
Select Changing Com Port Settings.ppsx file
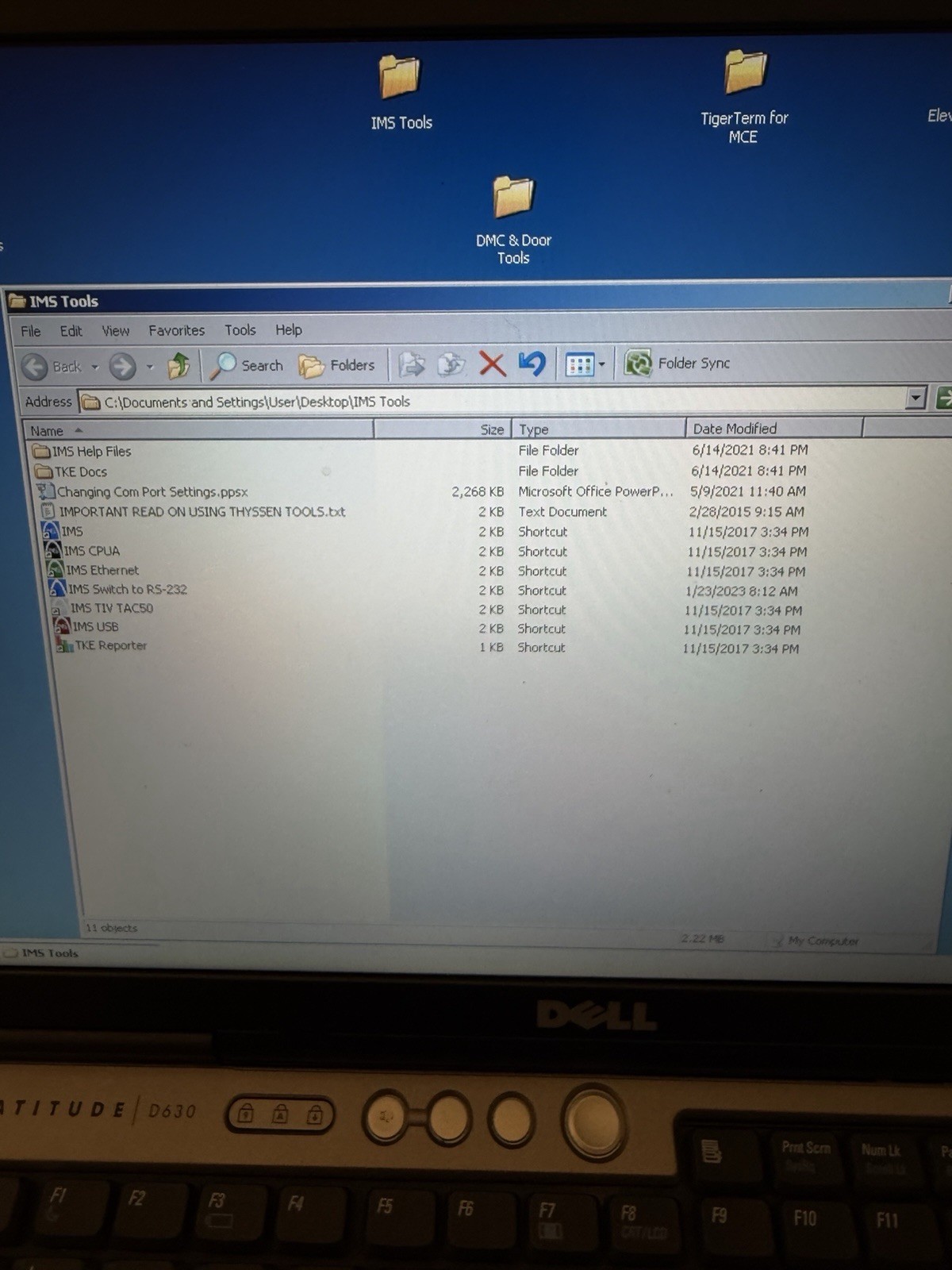143,491
